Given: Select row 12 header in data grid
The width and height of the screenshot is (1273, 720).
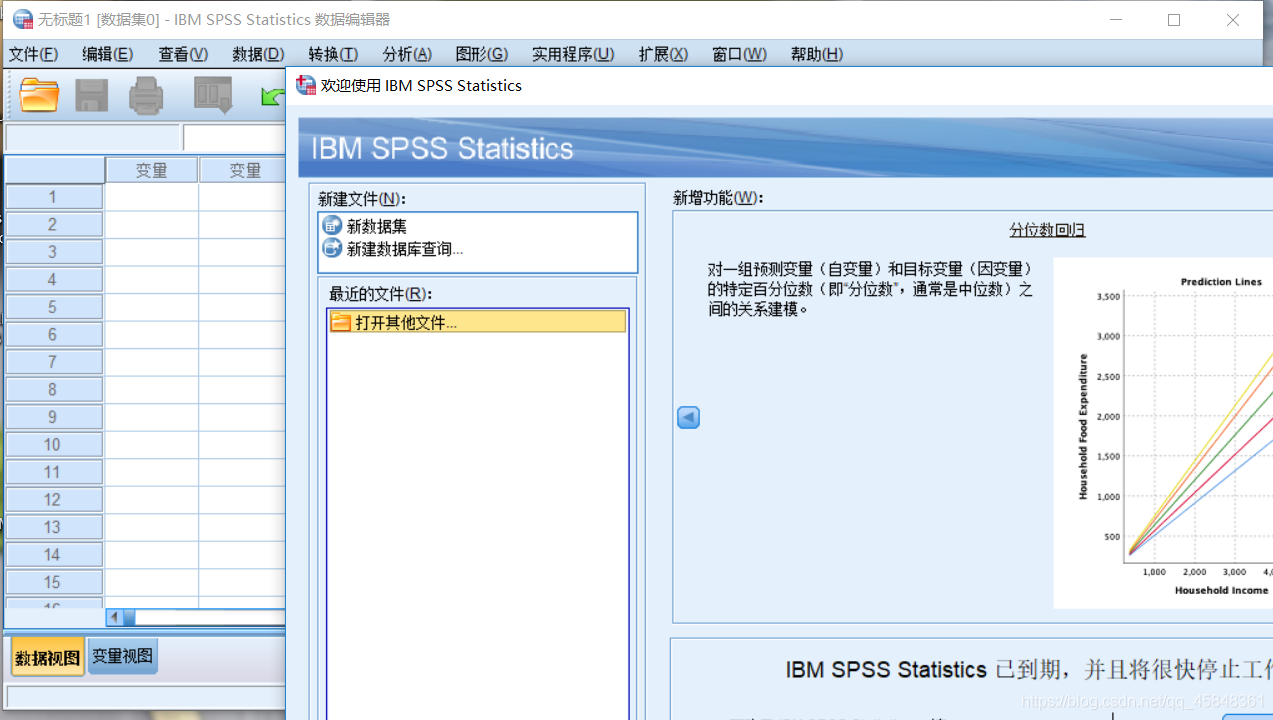Looking at the screenshot, I should click(x=54, y=499).
